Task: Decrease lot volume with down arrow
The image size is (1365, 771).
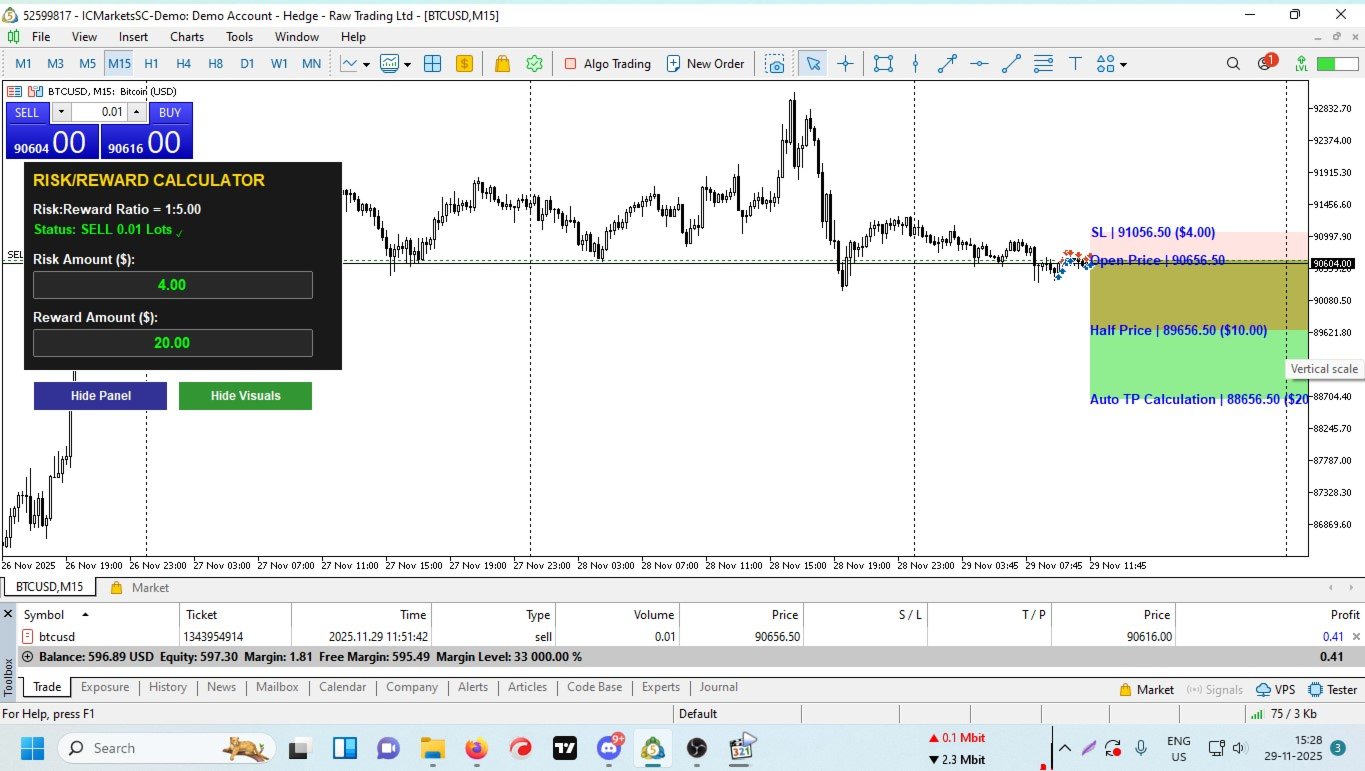Action: coord(61,113)
